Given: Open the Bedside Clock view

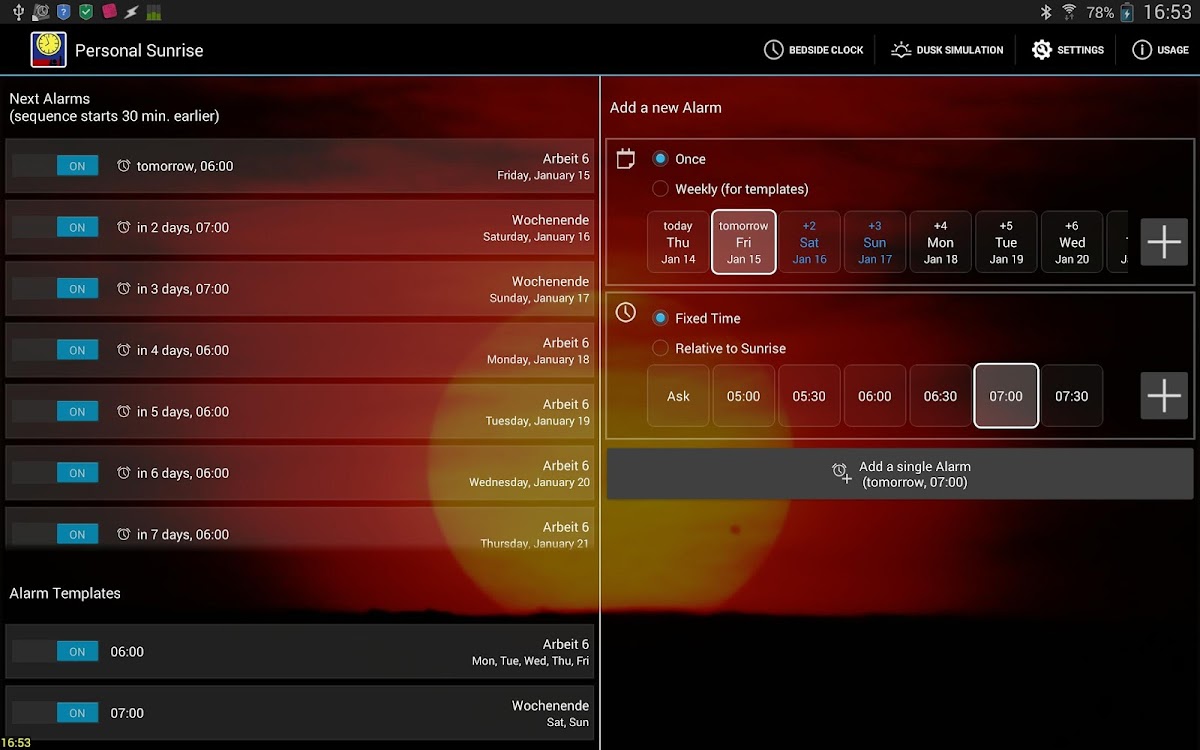Looking at the screenshot, I should coord(814,50).
